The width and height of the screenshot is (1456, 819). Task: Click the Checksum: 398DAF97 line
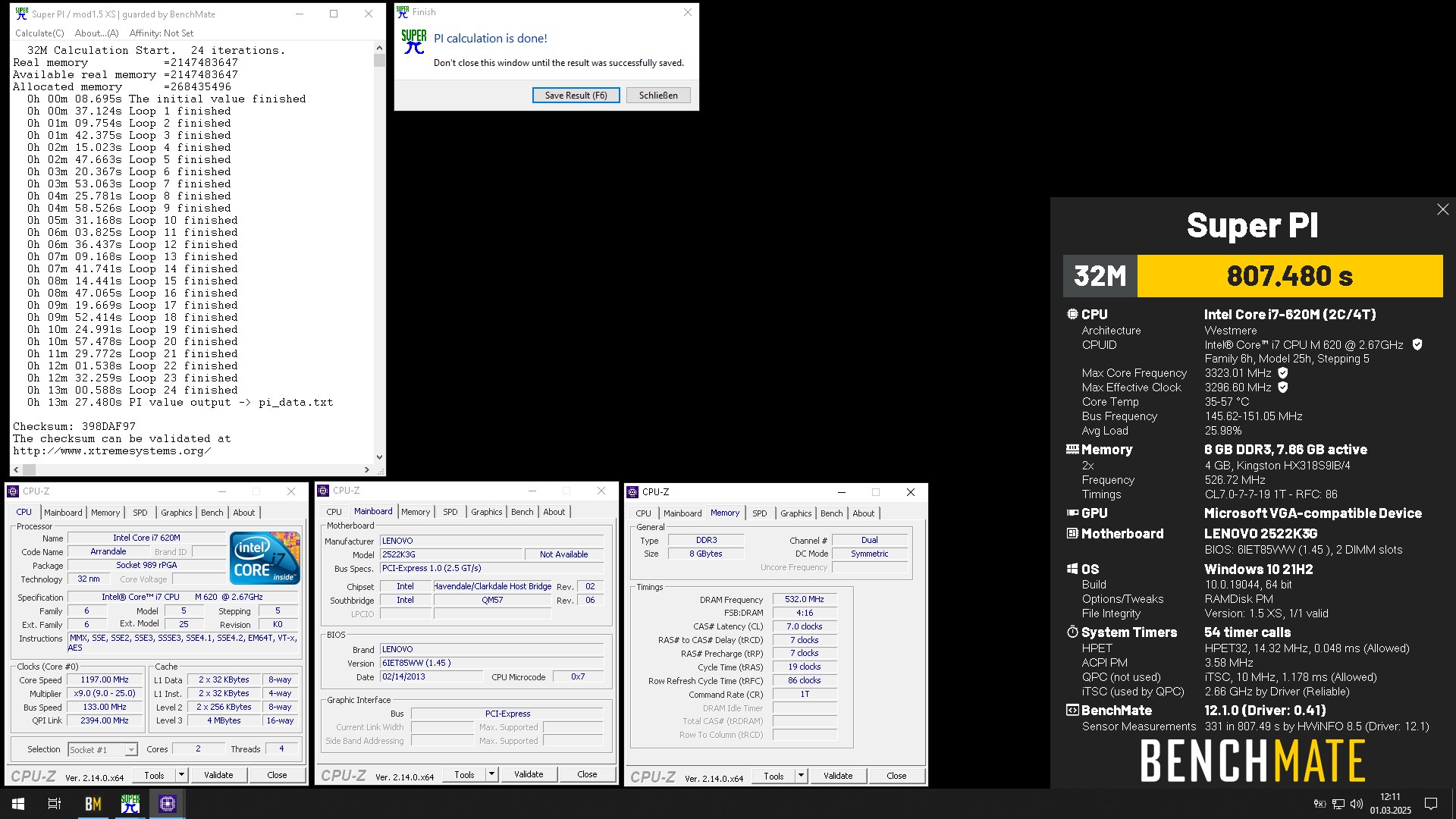coord(74,427)
